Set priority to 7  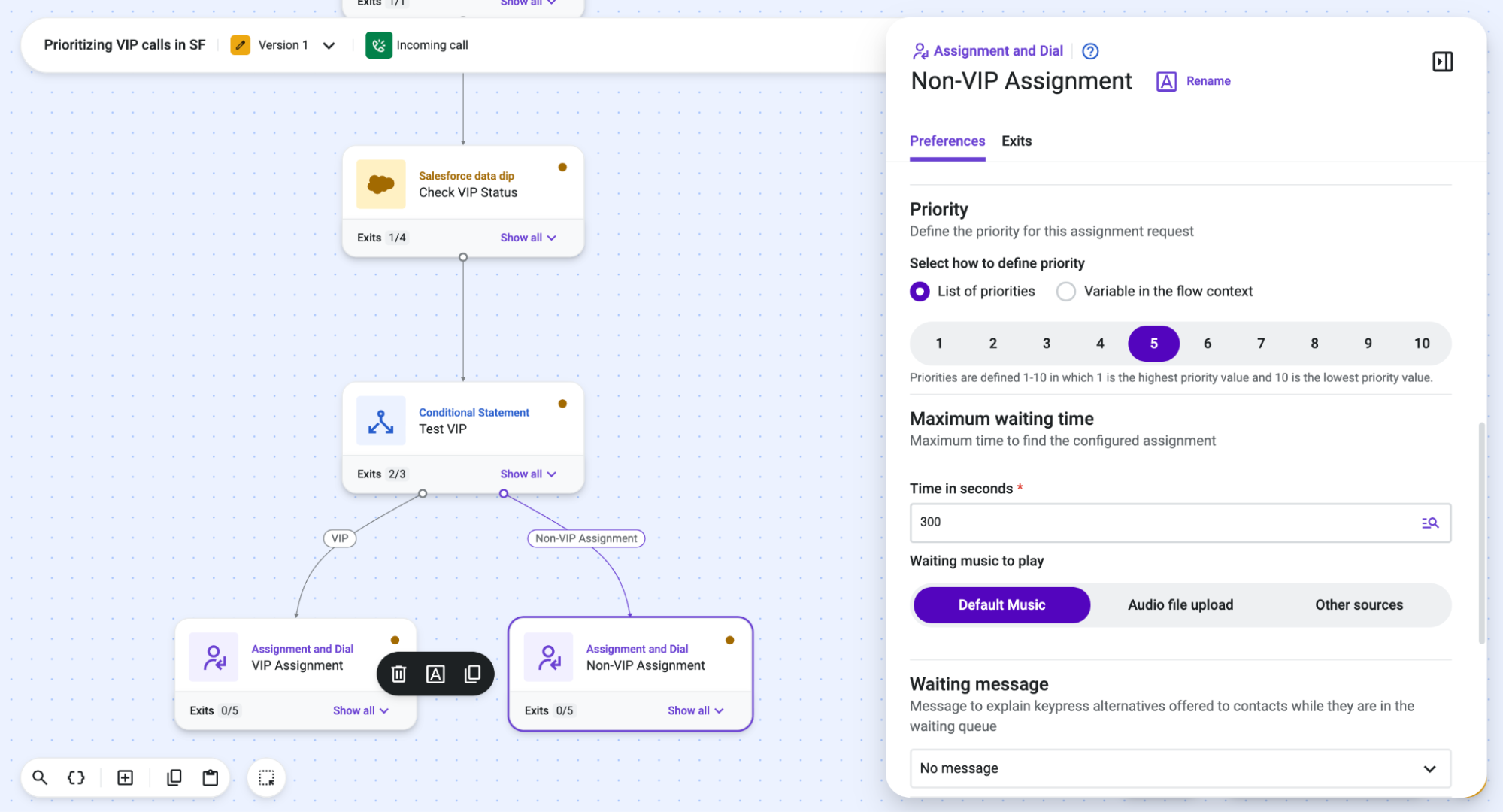coord(1260,344)
